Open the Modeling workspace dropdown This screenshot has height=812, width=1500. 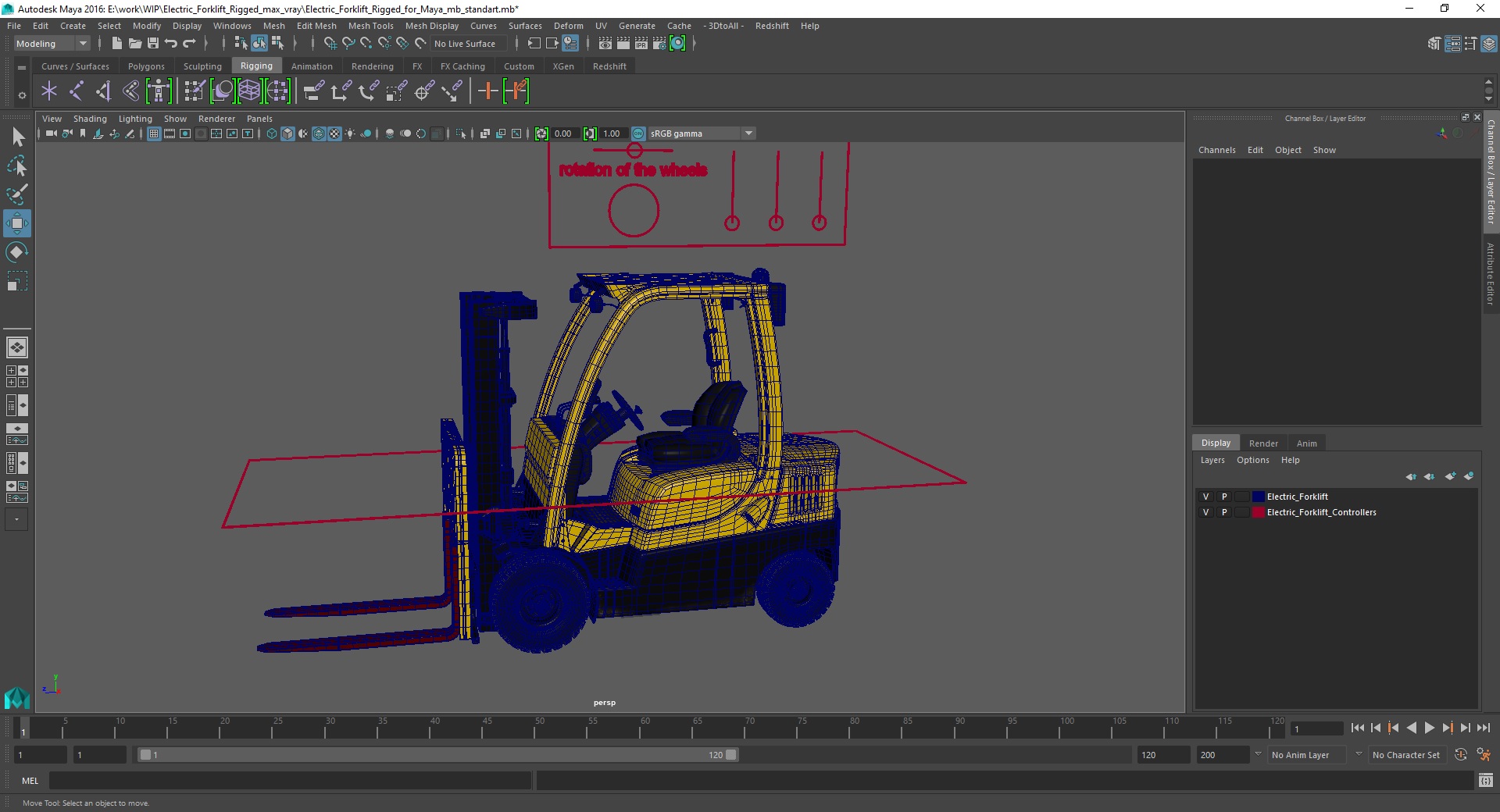point(52,44)
